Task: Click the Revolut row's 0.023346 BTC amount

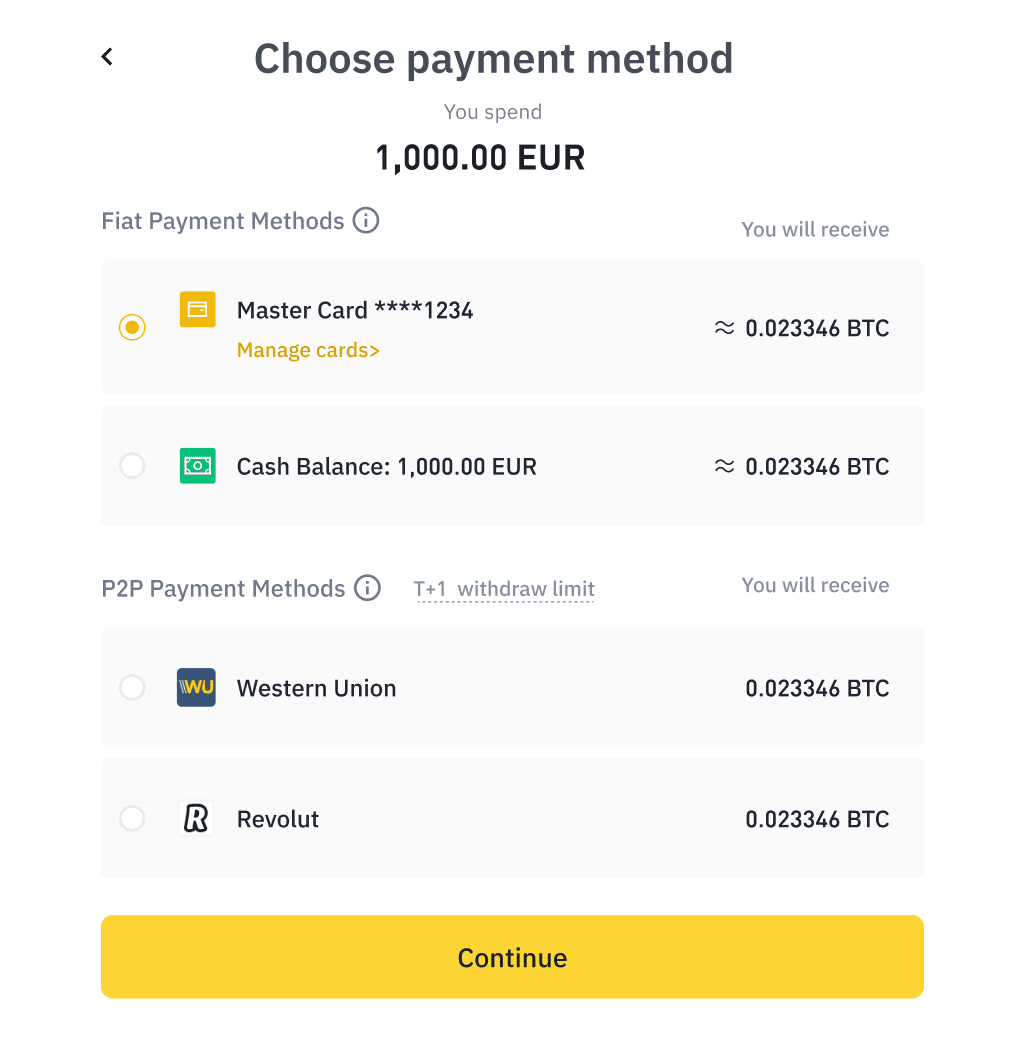Action: [817, 819]
